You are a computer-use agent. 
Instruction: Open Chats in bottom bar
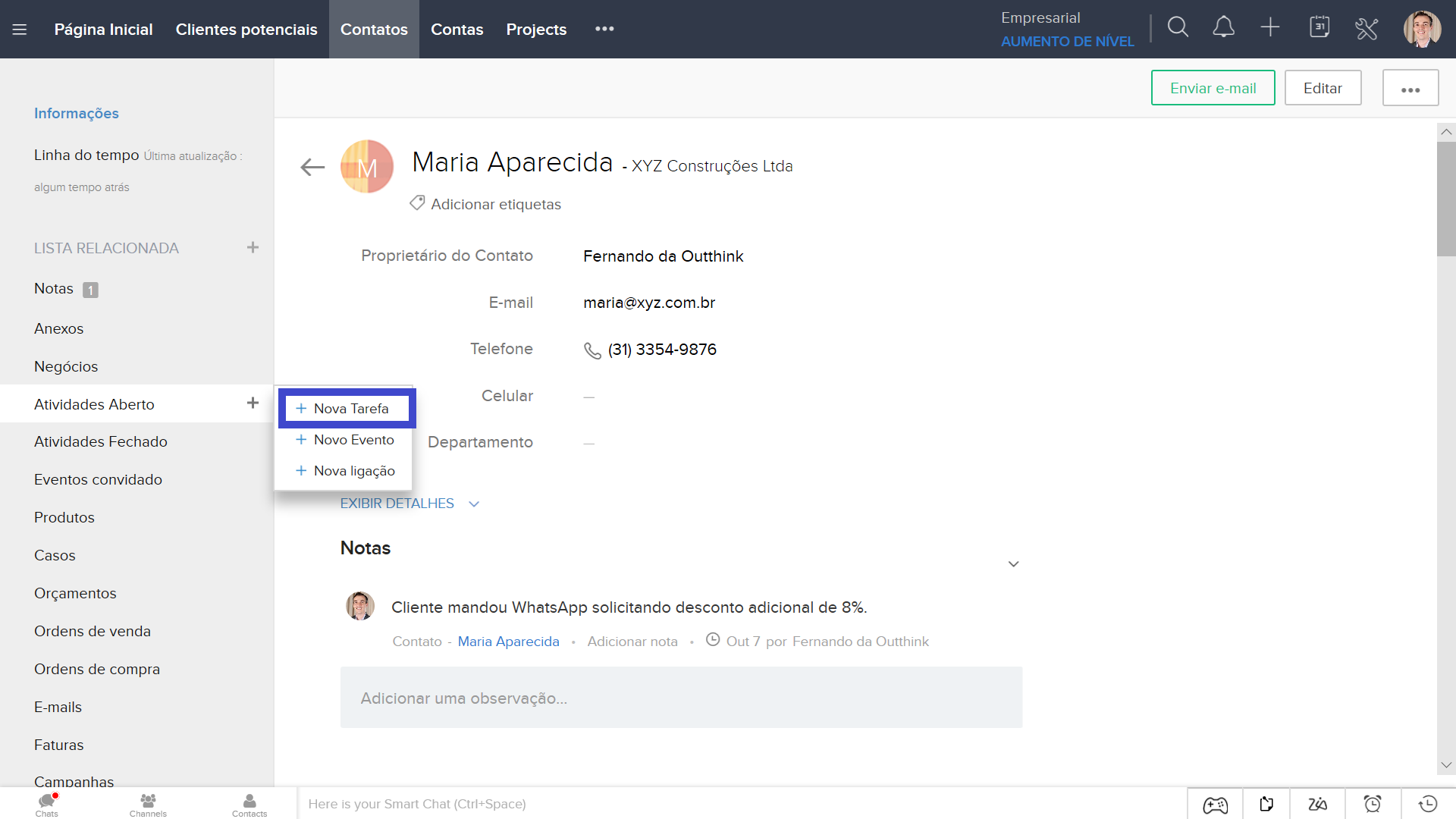47,805
